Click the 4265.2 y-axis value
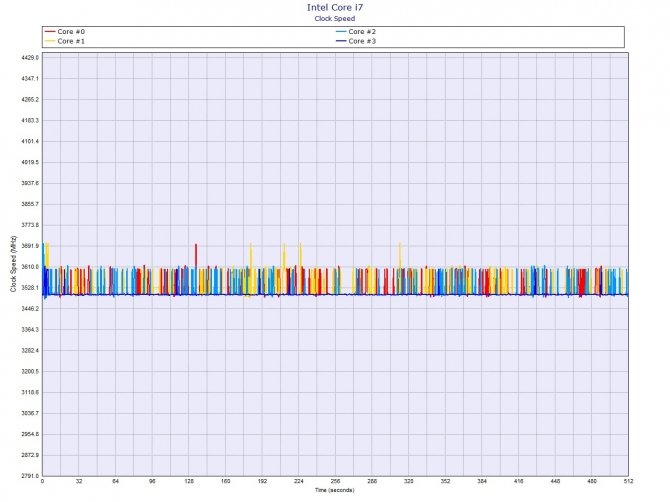670x502 pixels. click(x=30, y=100)
